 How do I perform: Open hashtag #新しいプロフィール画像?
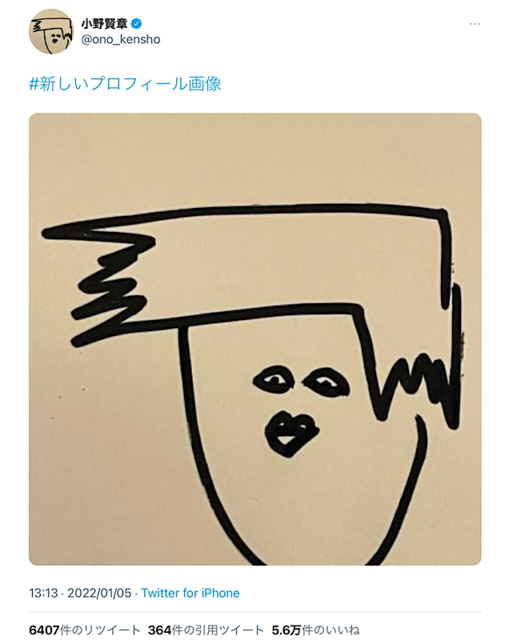click(125, 84)
